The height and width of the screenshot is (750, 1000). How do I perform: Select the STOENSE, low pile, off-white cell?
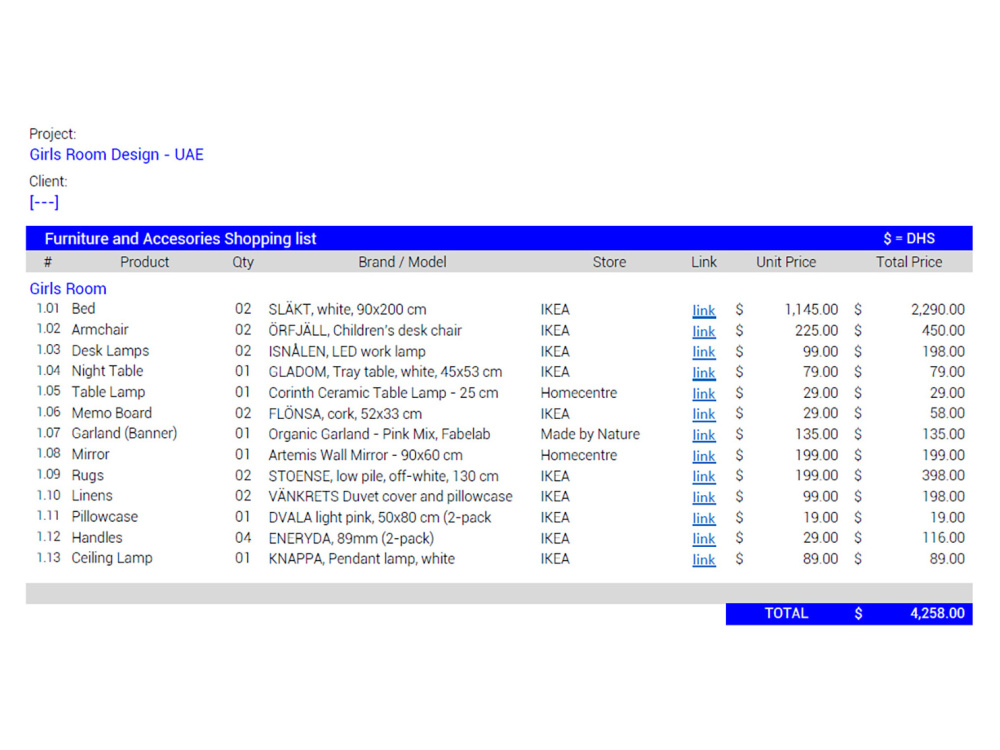tap(383, 476)
